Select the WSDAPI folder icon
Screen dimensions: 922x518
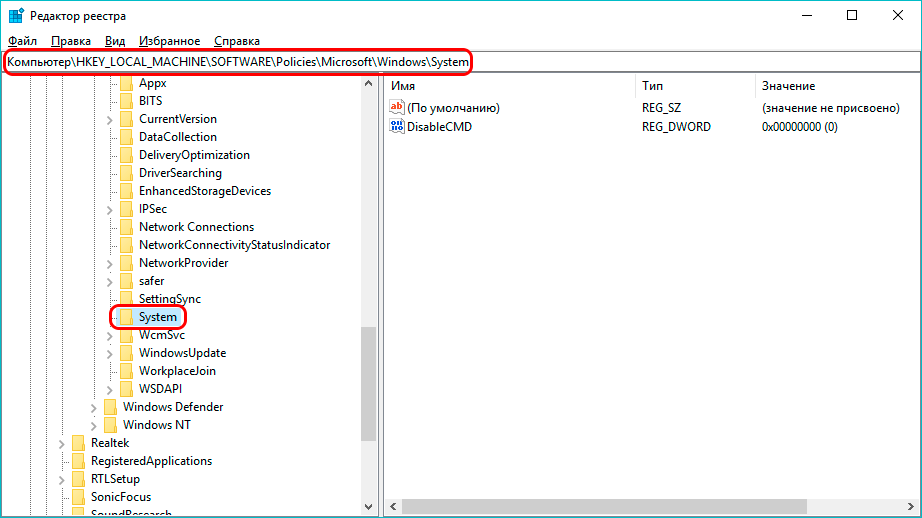click(x=126, y=389)
